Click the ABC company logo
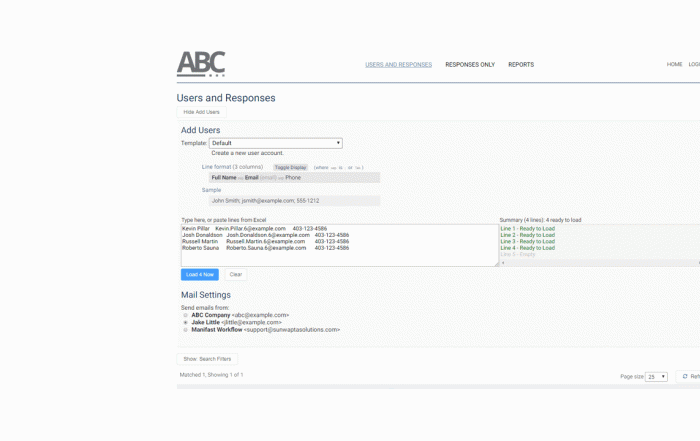Viewport: 700px width, 441px height. (201, 64)
